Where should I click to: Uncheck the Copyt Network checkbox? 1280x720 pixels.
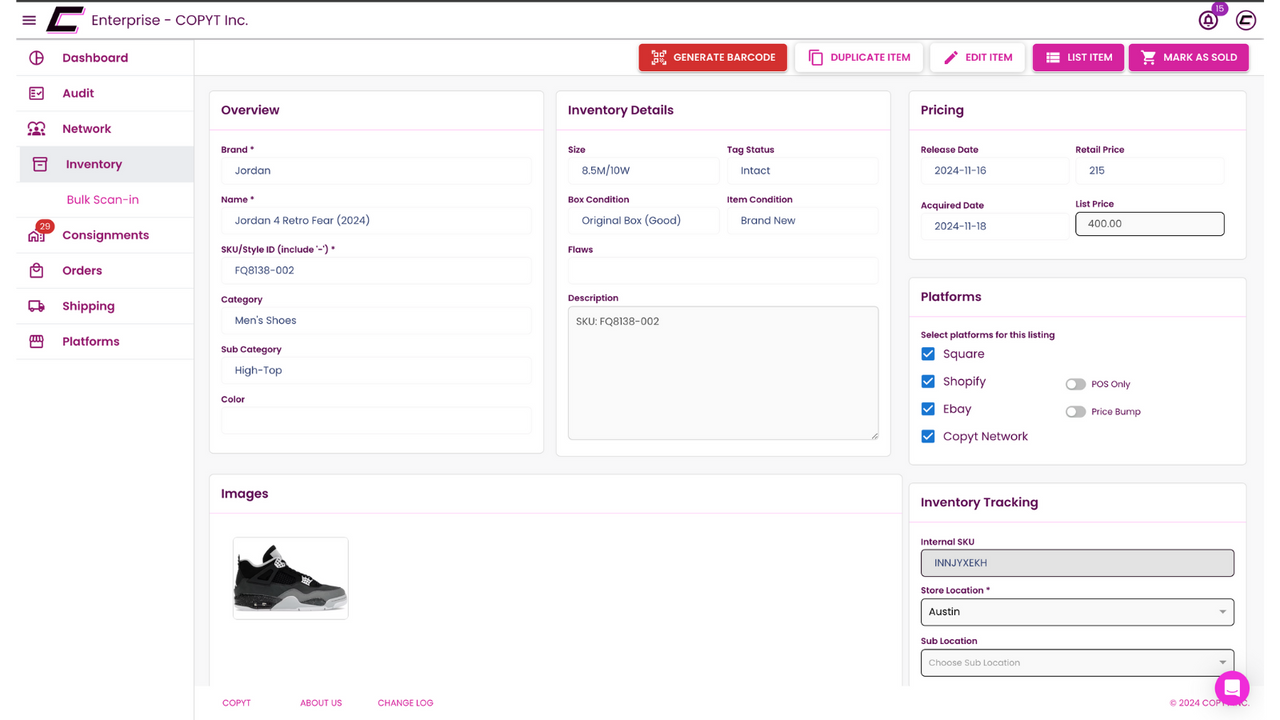tap(928, 436)
